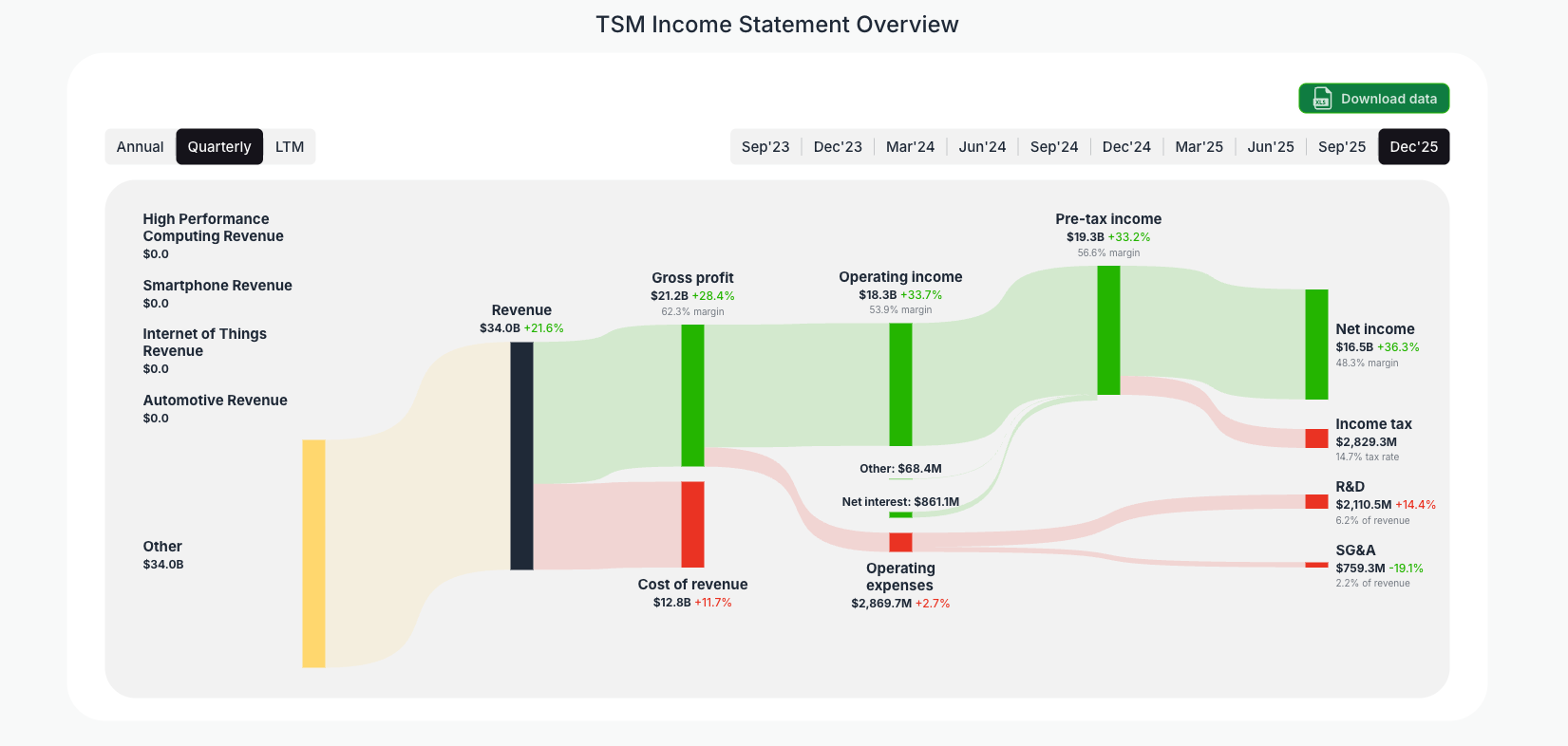Click the 'Operating expenses' title text
Image resolution: width=1568 pixels, height=746 pixels.
[900, 577]
